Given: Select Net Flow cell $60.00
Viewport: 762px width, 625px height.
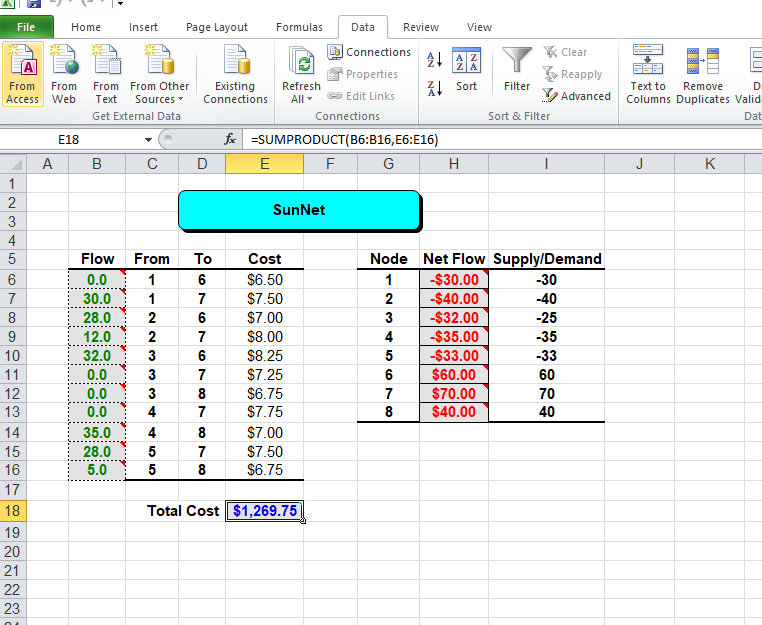Looking at the screenshot, I should coord(454,374).
